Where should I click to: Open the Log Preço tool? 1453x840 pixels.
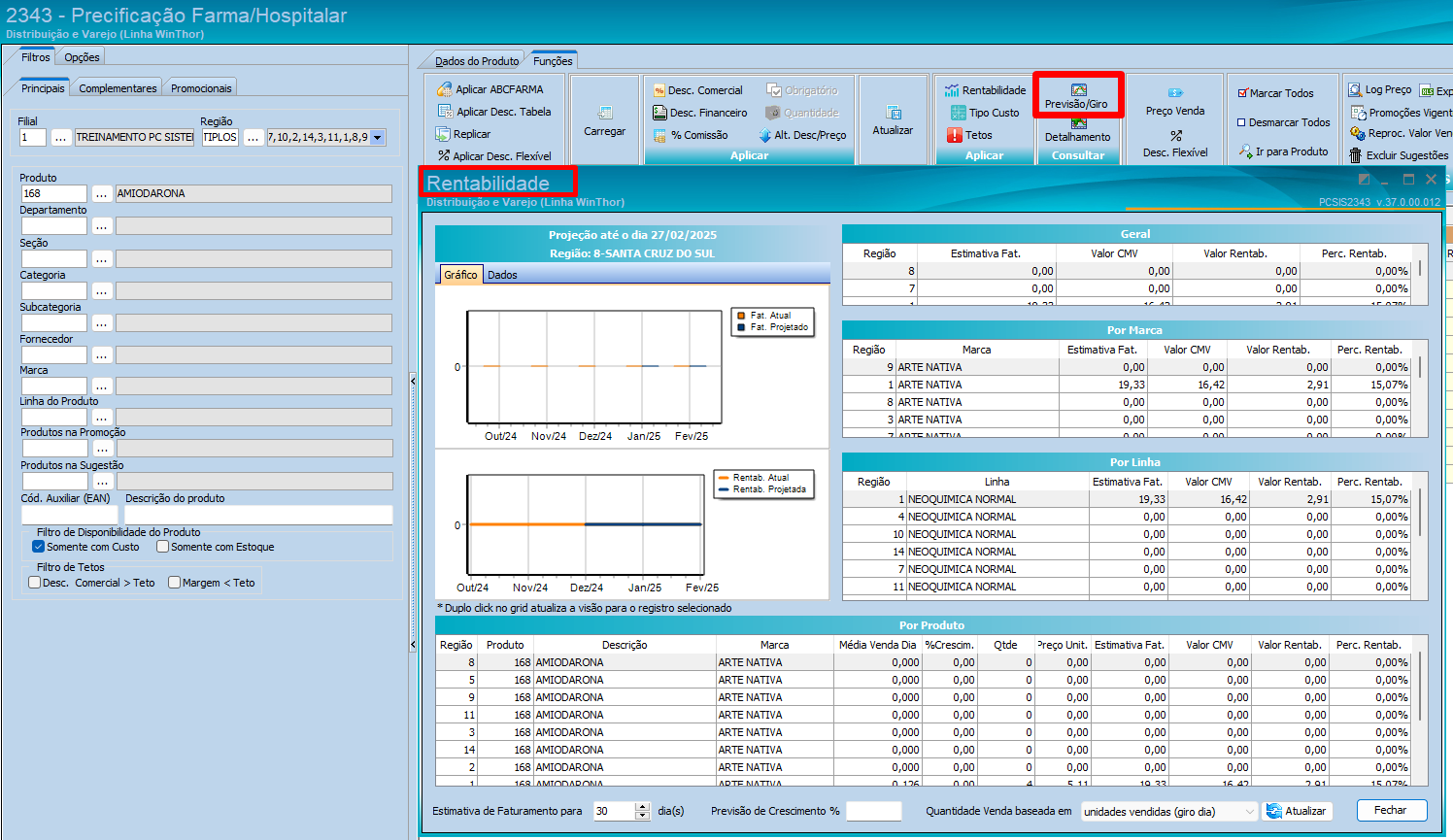click(x=1379, y=89)
